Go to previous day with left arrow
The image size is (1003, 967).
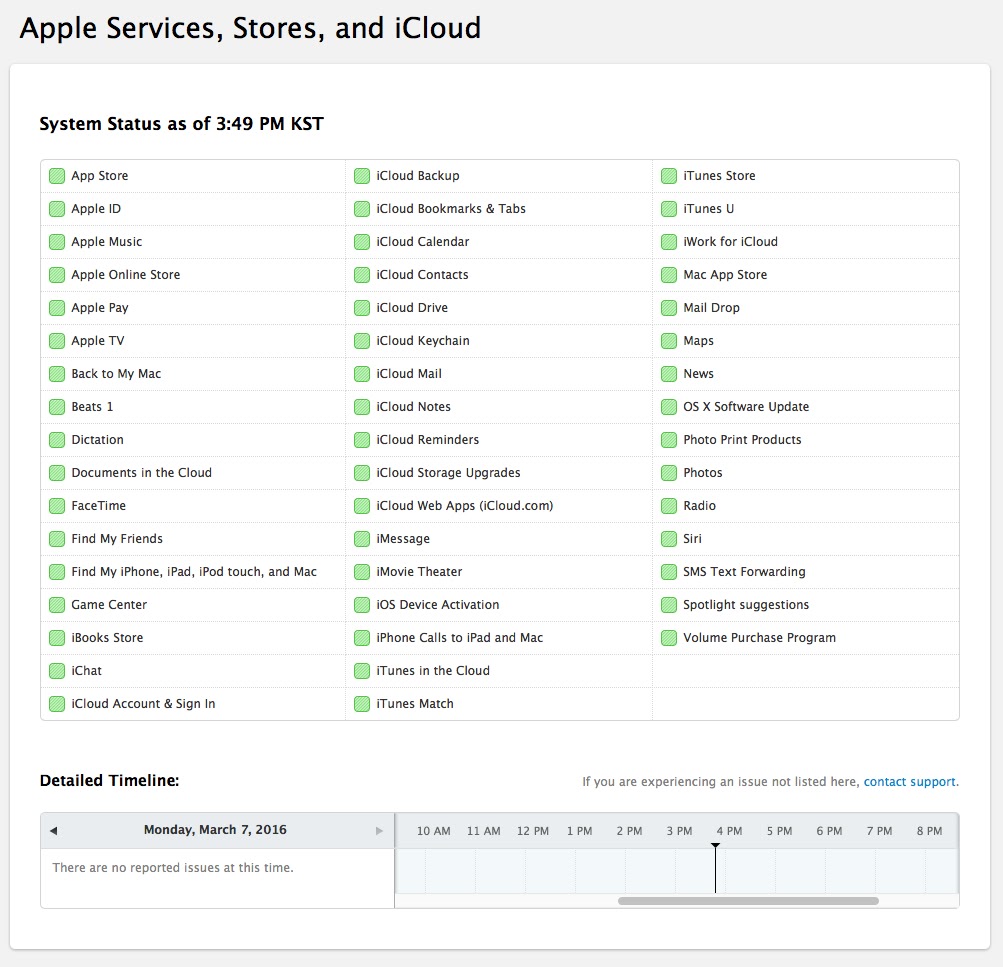53,831
